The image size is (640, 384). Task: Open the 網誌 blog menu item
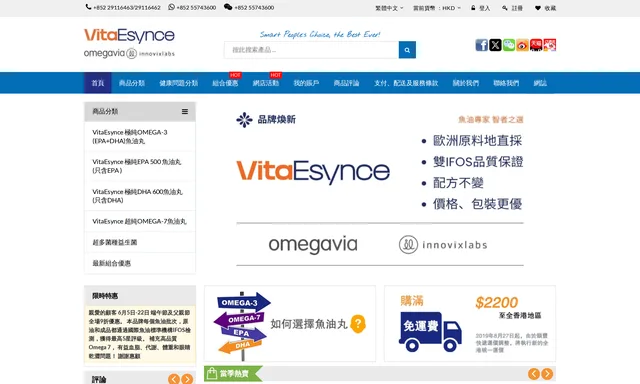tap(540, 83)
